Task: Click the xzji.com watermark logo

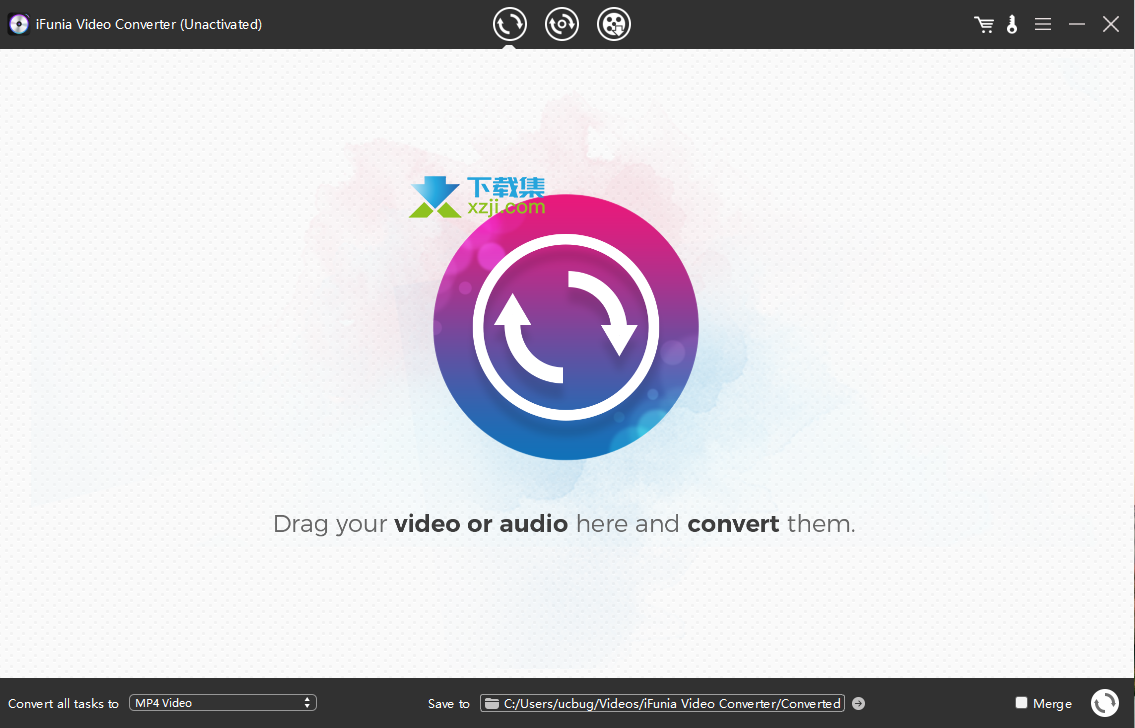Action: click(x=478, y=197)
